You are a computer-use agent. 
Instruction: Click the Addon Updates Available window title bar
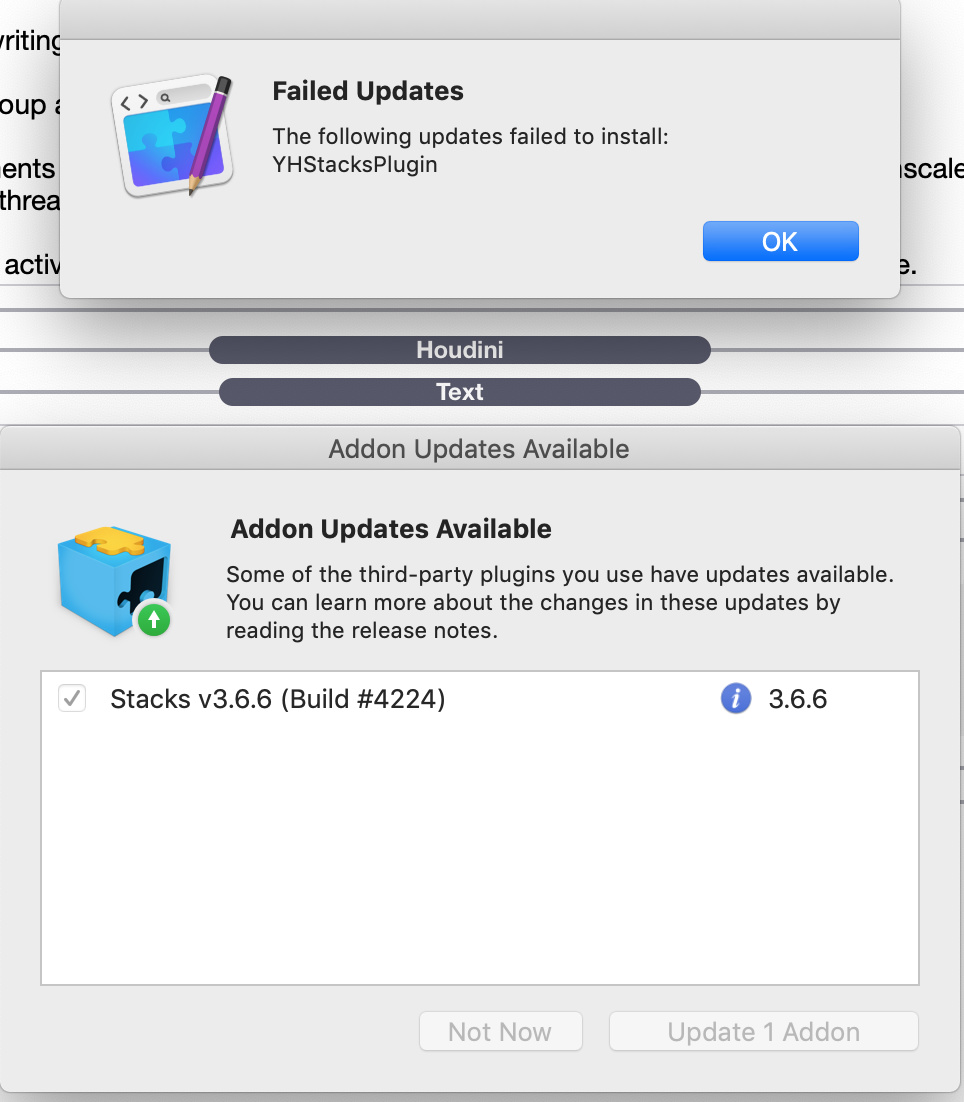click(x=479, y=448)
